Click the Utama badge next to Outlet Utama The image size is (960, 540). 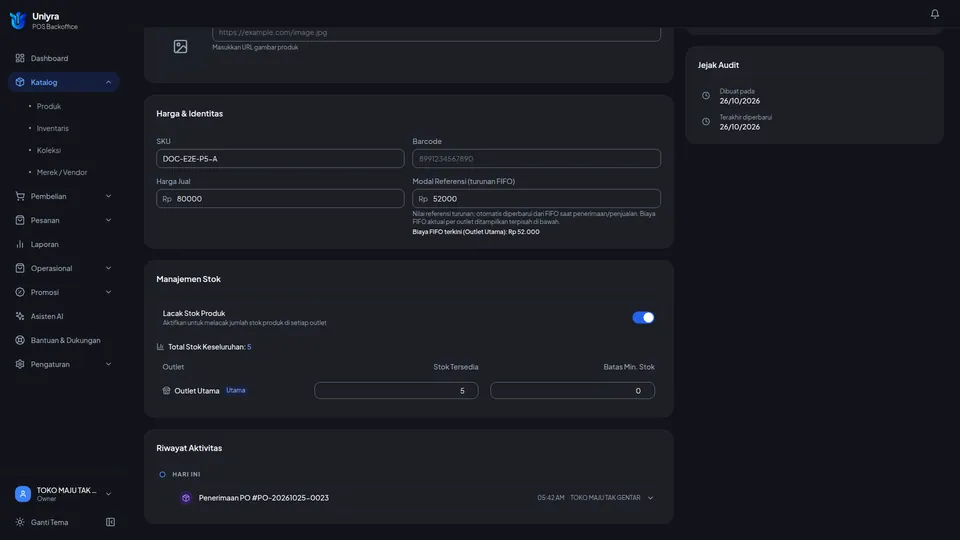(x=236, y=390)
